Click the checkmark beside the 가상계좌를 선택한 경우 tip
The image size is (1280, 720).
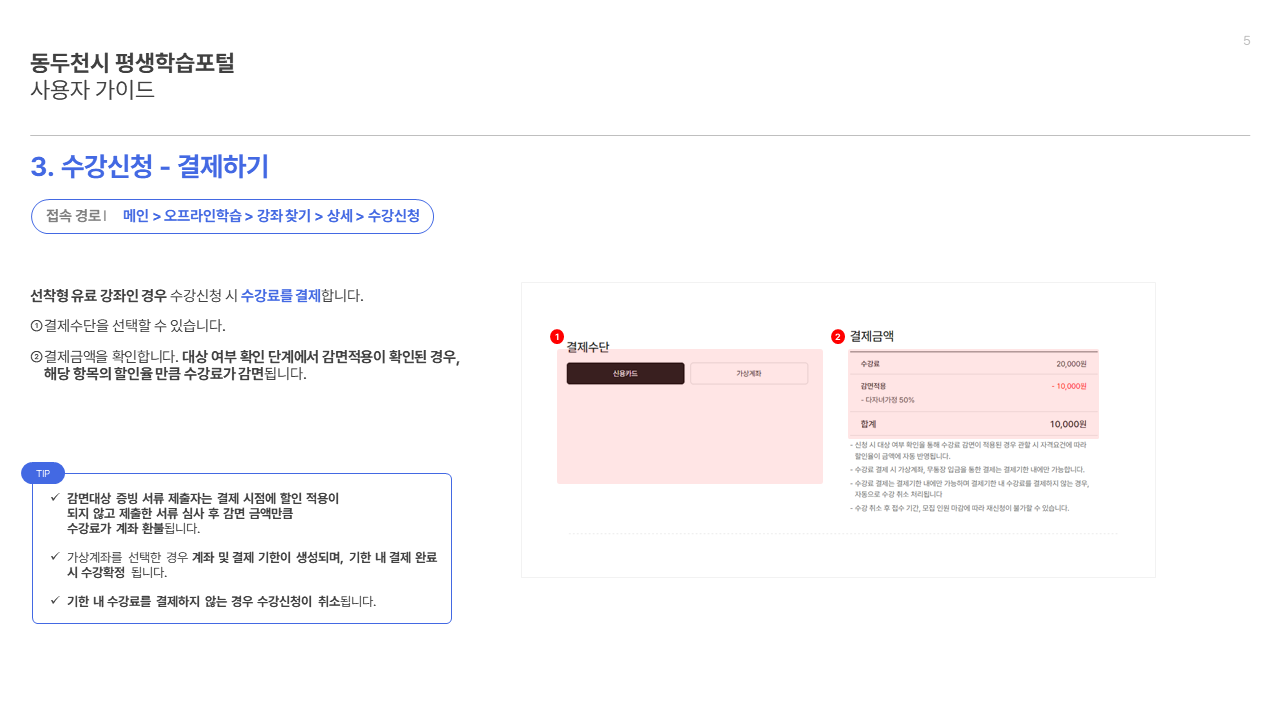pos(55,556)
